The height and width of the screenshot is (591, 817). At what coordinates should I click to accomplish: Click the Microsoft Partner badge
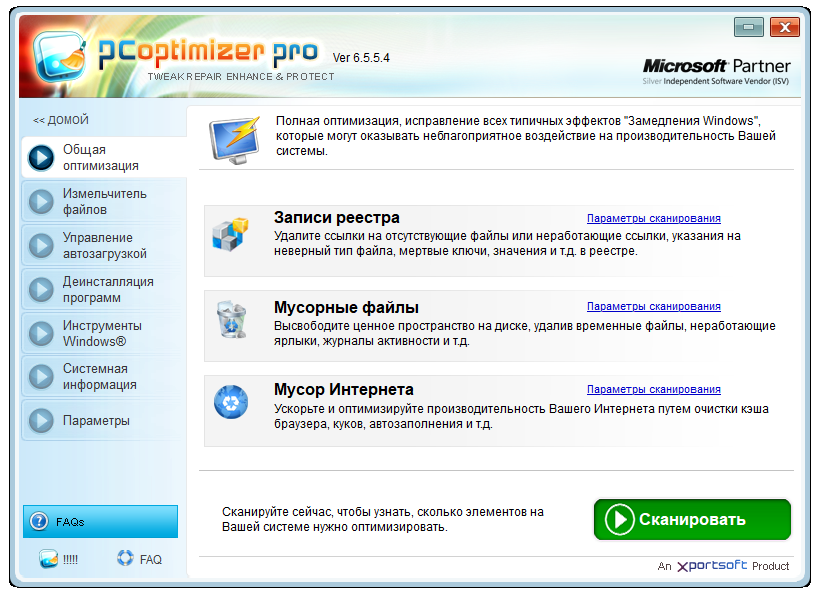tap(716, 71)
